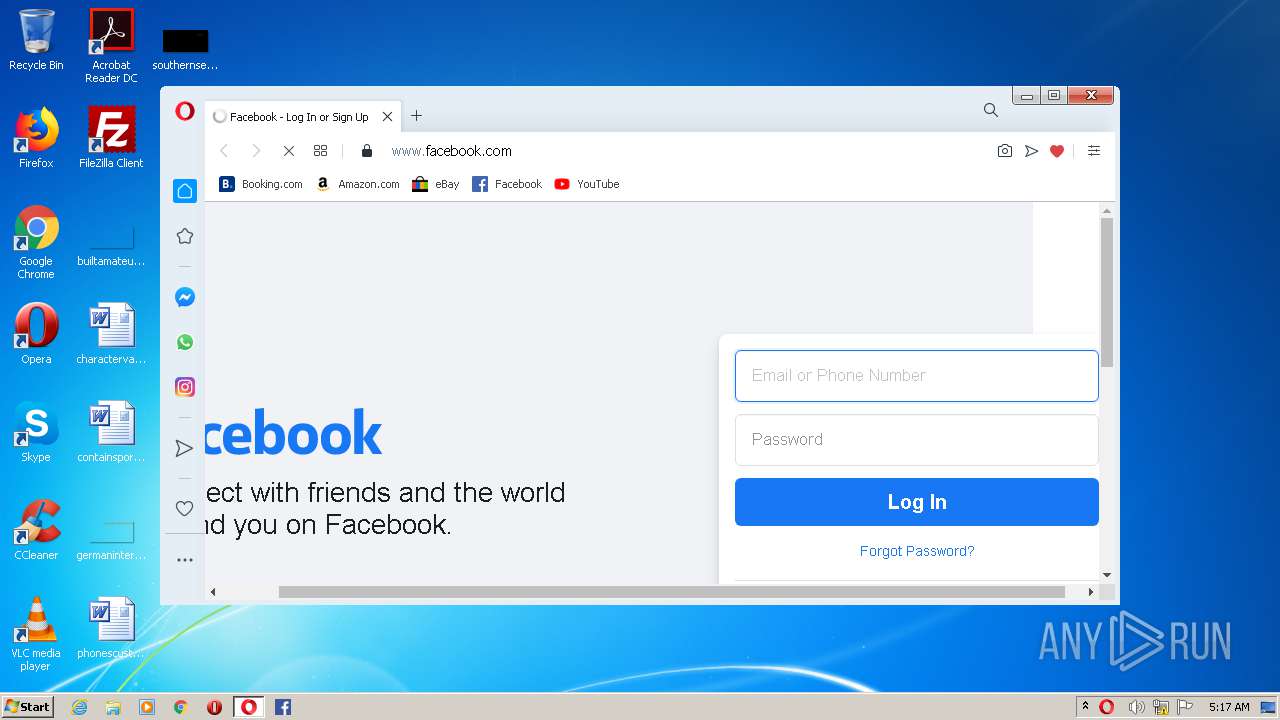Select Google Chrome desktop shortcut

click(36, 242)
